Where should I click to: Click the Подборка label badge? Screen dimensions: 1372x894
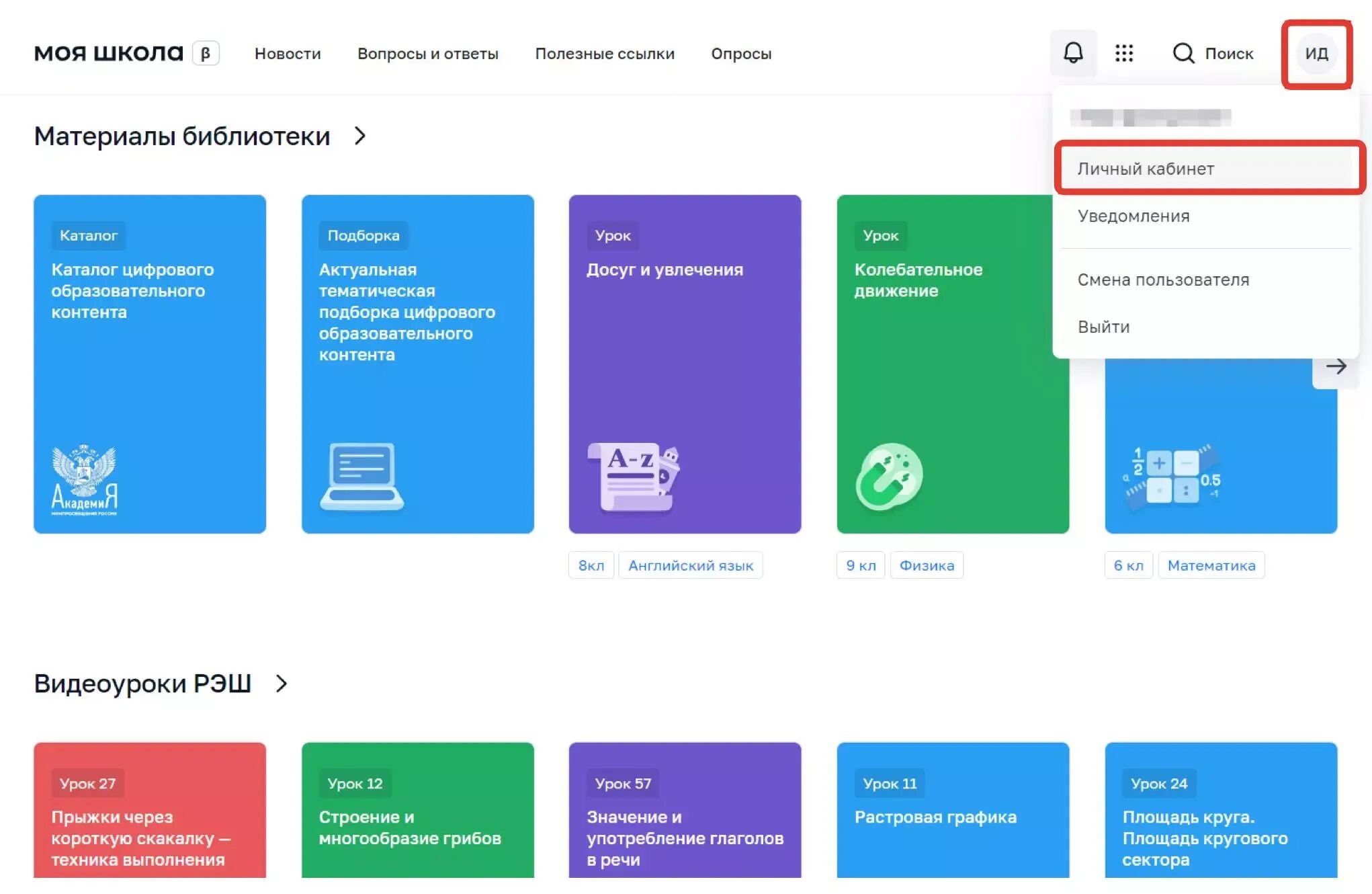tap(363, 235)
